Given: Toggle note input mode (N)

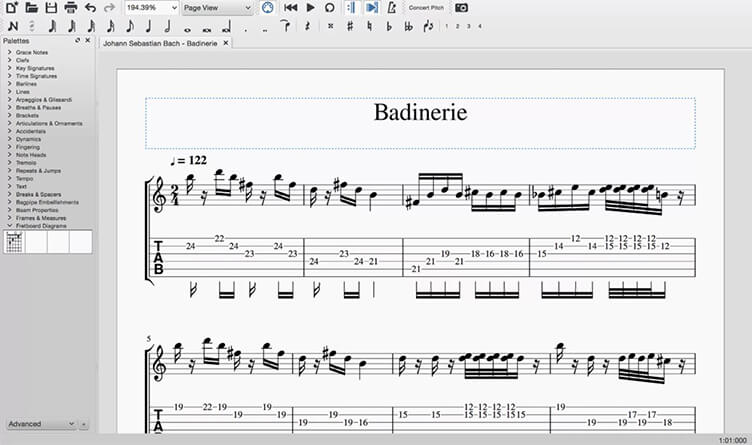Looking at the screenshot, I should [x=13, y=26].
